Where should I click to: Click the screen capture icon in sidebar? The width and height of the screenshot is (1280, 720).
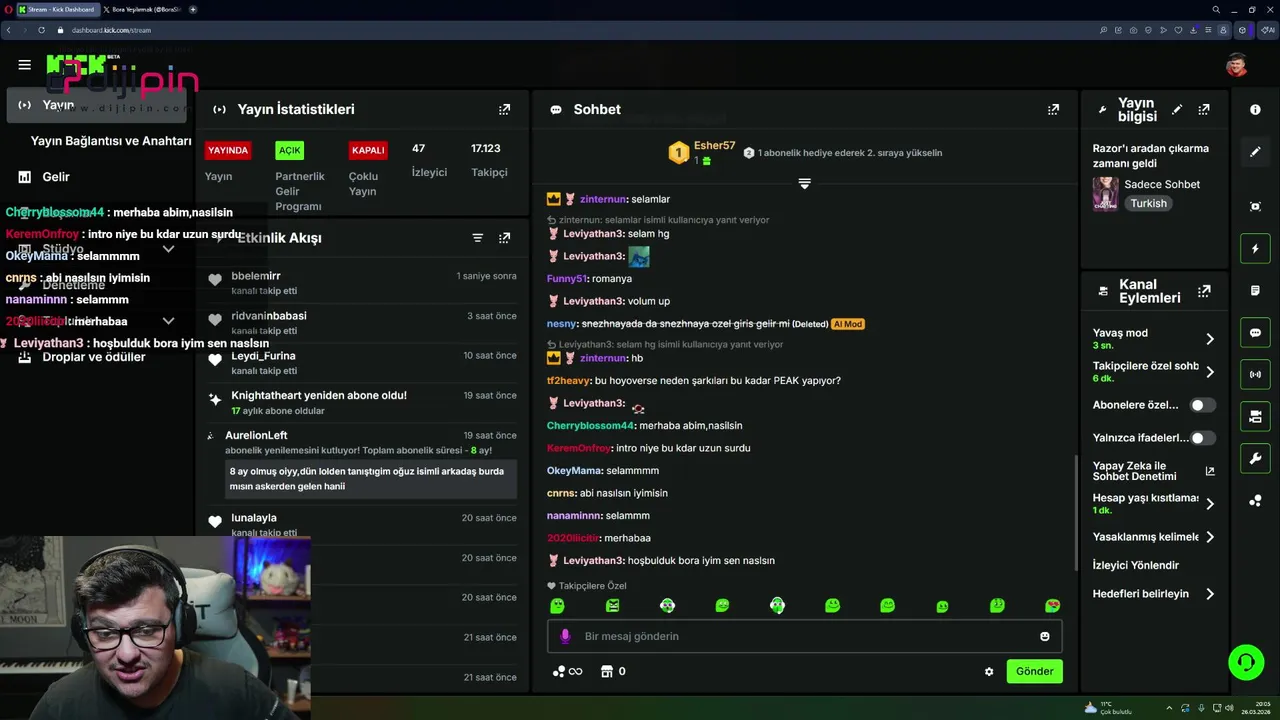pos(1255,206)
